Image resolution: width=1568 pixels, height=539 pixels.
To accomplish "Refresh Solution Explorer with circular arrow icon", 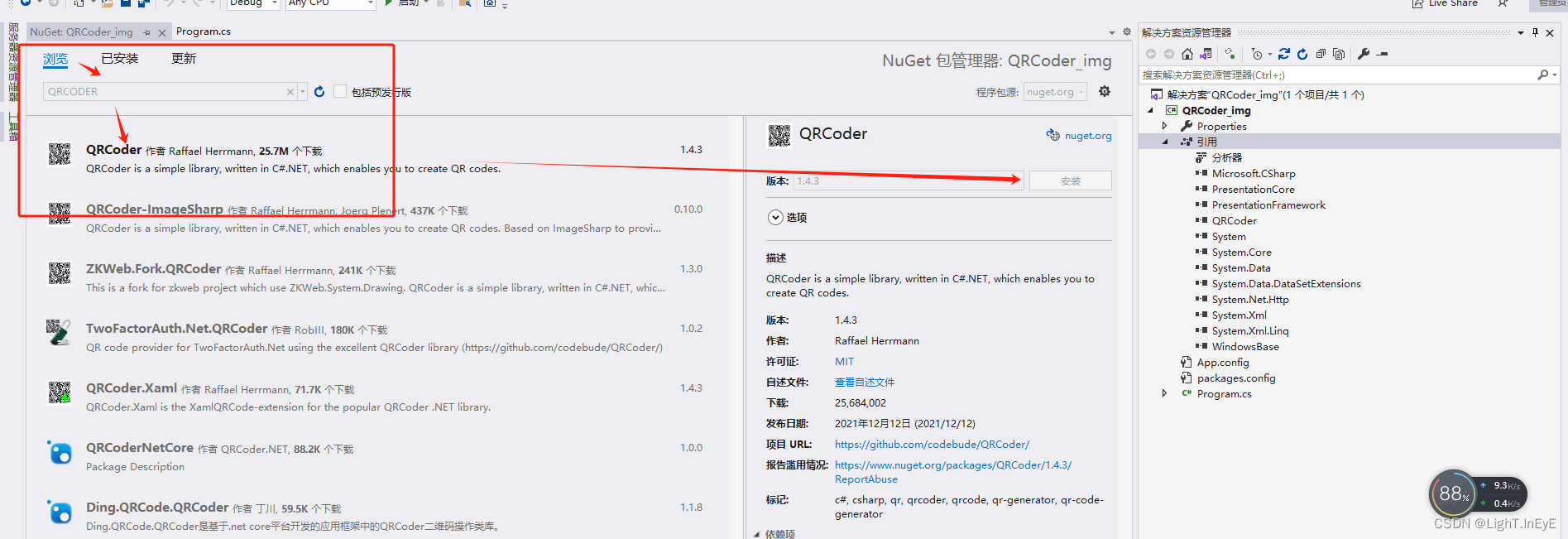I will 1302,54.
